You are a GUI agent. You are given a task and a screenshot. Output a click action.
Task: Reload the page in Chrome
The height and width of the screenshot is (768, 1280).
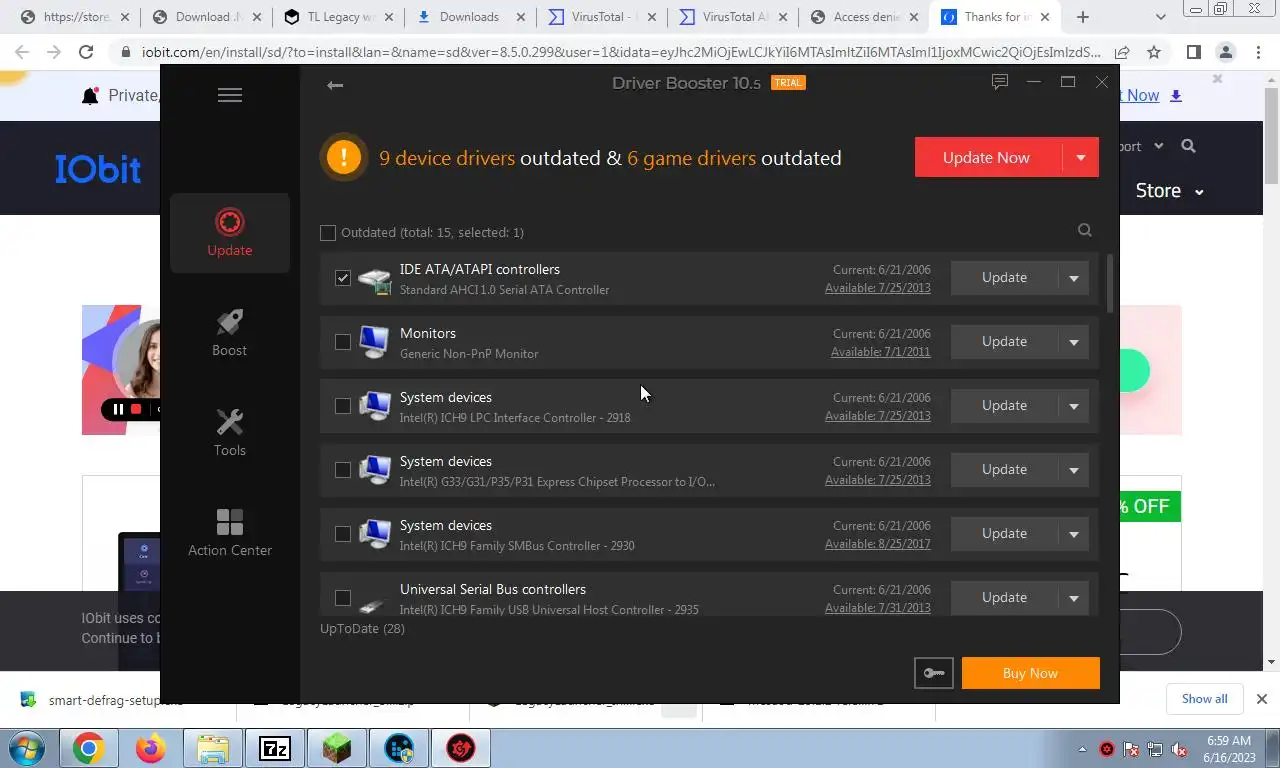[86, 52]
